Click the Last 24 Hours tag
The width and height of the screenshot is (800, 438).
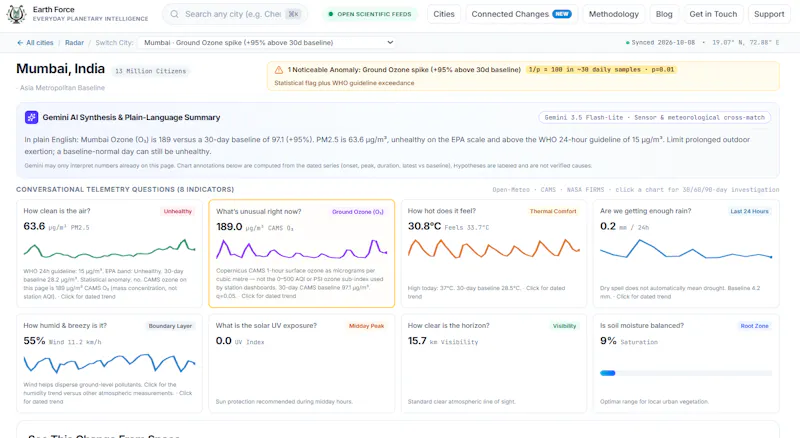coord(749,211)
